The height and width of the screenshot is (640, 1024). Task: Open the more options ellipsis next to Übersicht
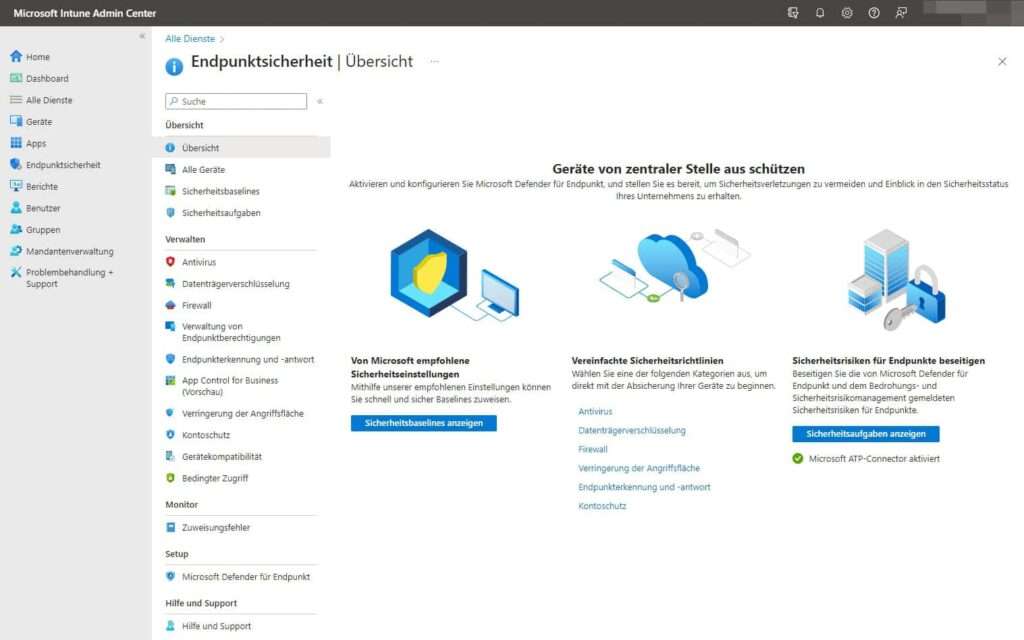point(434,61)
